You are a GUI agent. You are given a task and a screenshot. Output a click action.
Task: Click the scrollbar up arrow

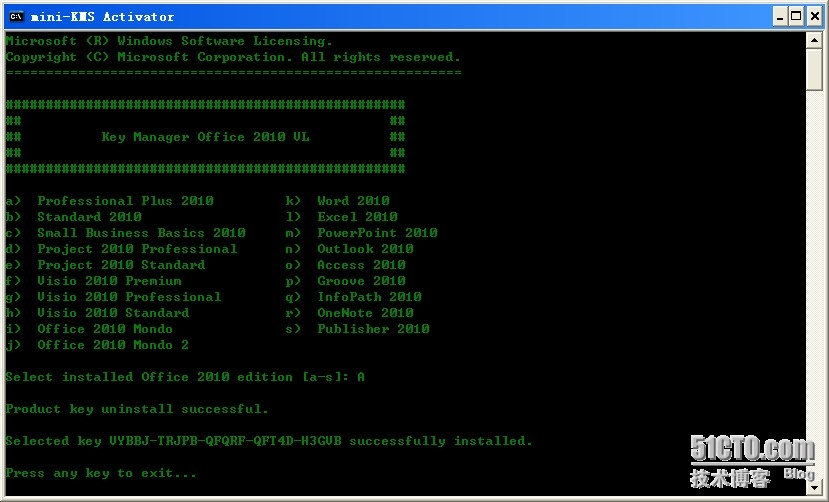point(814,40)
